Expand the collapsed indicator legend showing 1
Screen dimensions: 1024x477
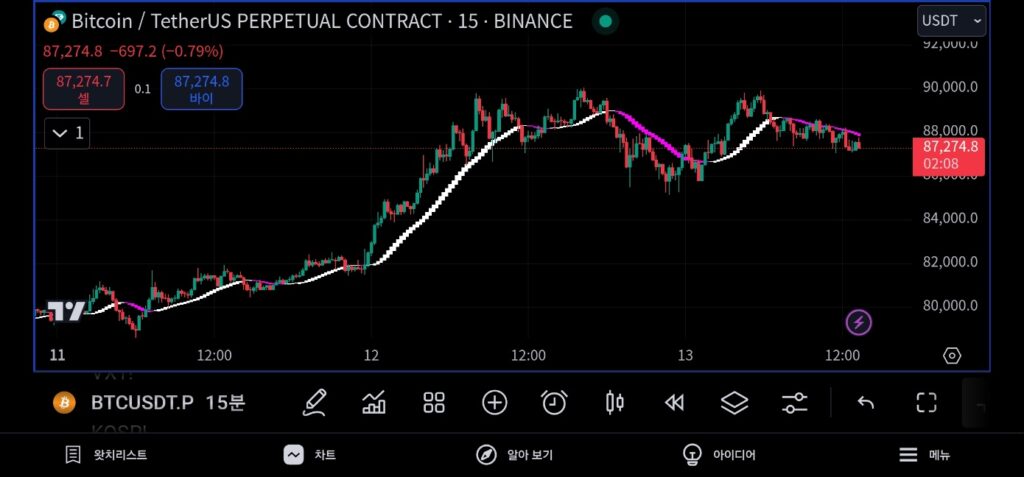tap(67, 133)
